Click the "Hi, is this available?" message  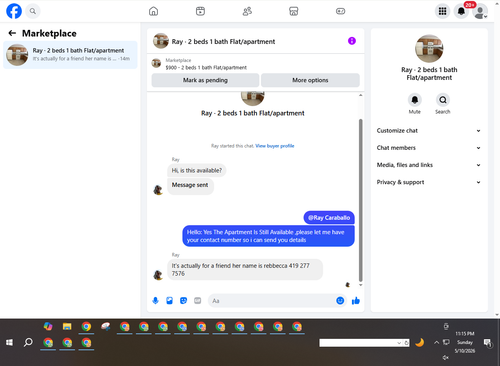[x=197, y=170]
